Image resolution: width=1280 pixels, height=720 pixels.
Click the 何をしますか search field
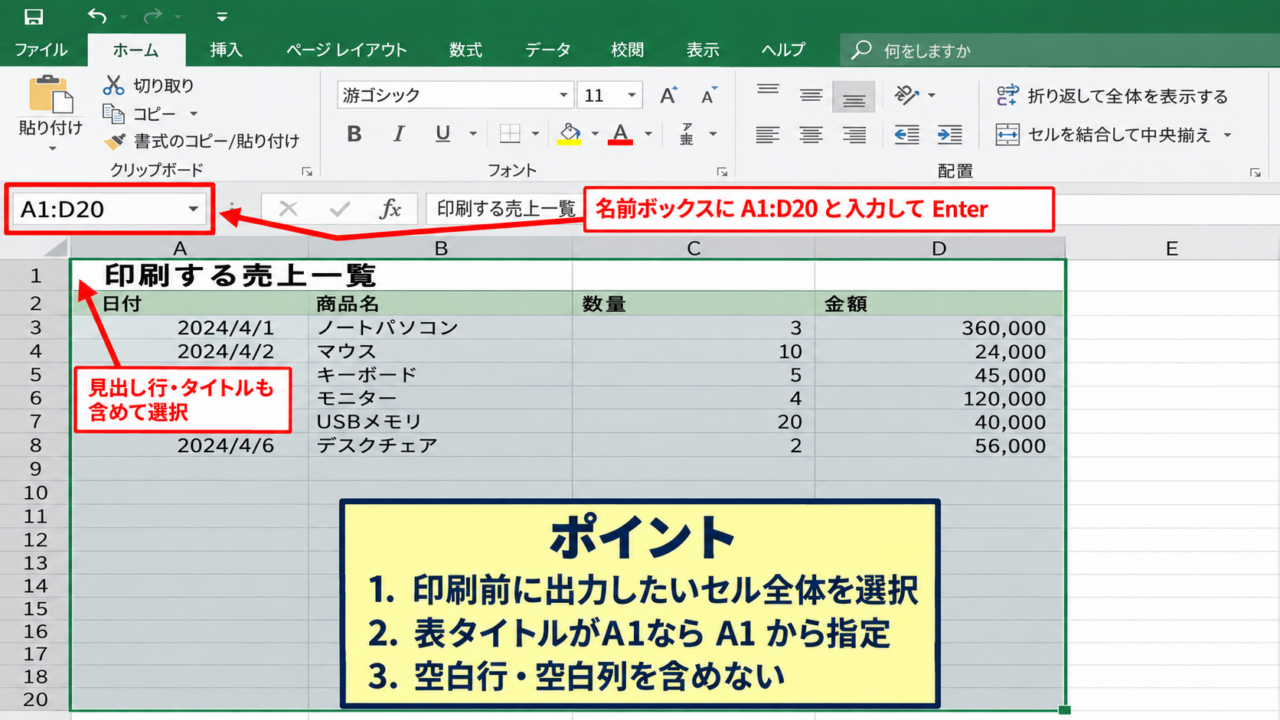click(1058, 51)
